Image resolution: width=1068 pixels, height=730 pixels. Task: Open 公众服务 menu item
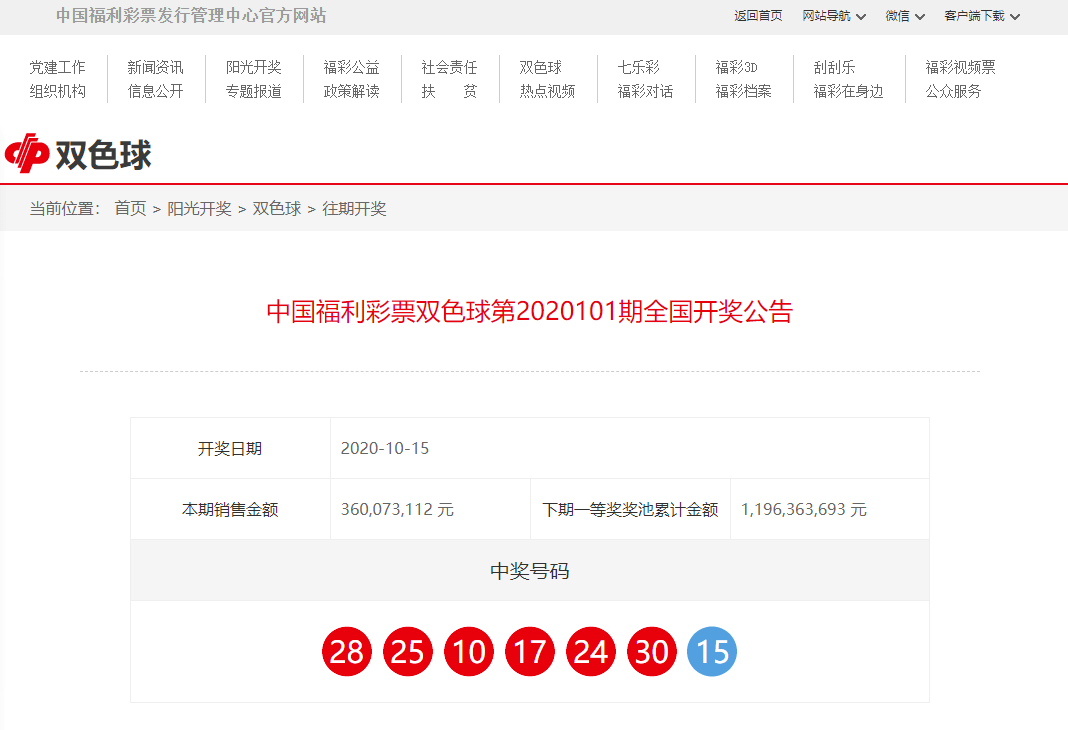954,91
